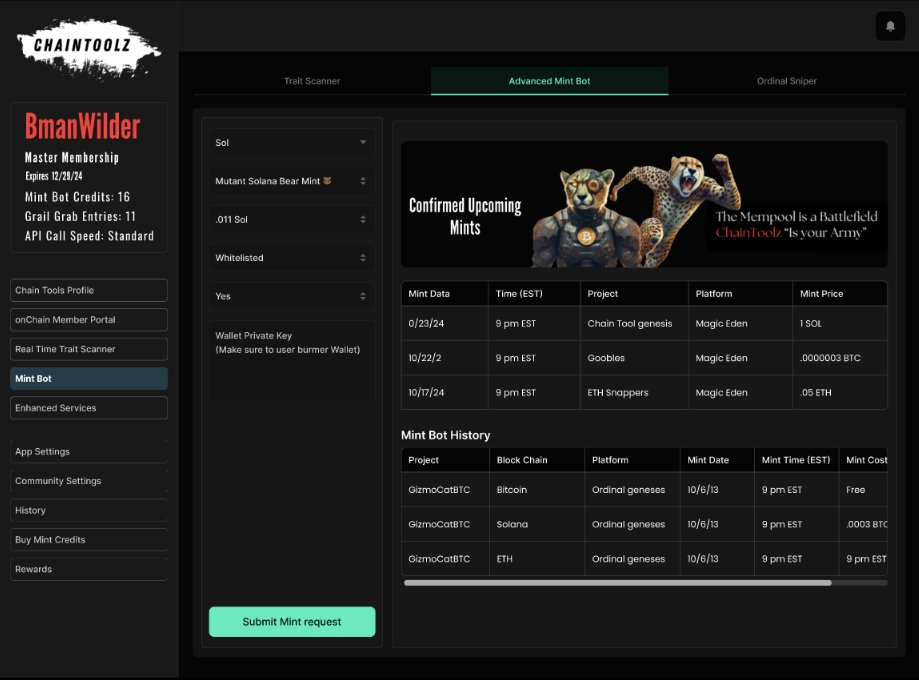Open the Yes option selector
The height and width of the screenshot is (680, 919).
291,296
